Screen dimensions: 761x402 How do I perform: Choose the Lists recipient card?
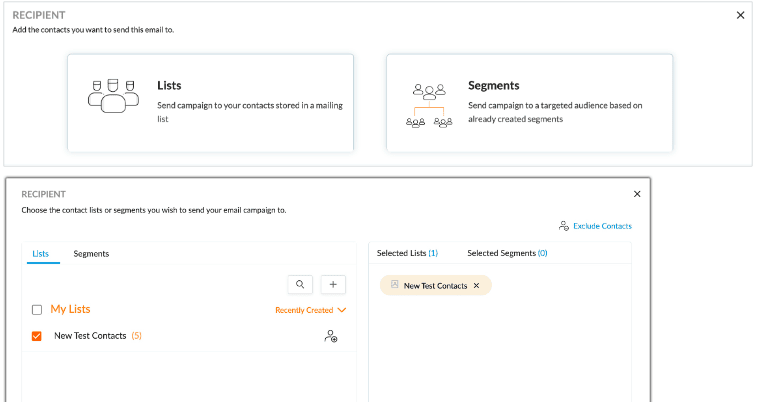pyautogui.click(x=210, y=103)
